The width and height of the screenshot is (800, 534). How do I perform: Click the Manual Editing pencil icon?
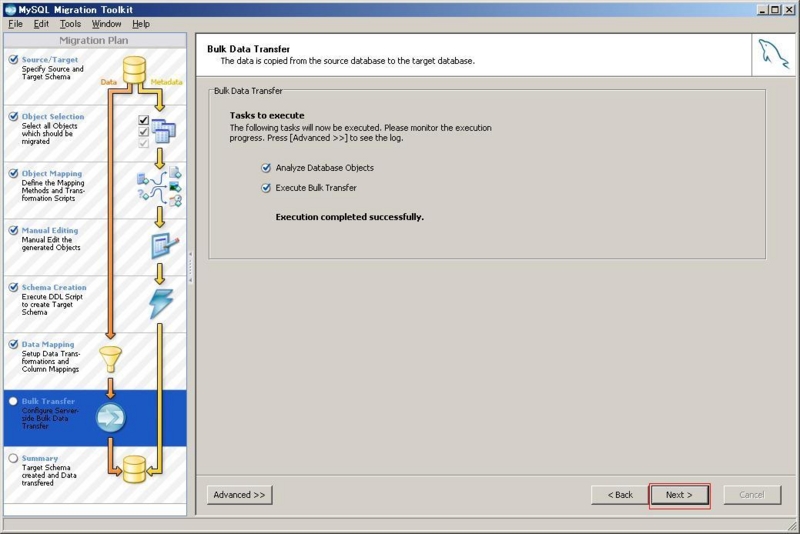coord(164,246)
